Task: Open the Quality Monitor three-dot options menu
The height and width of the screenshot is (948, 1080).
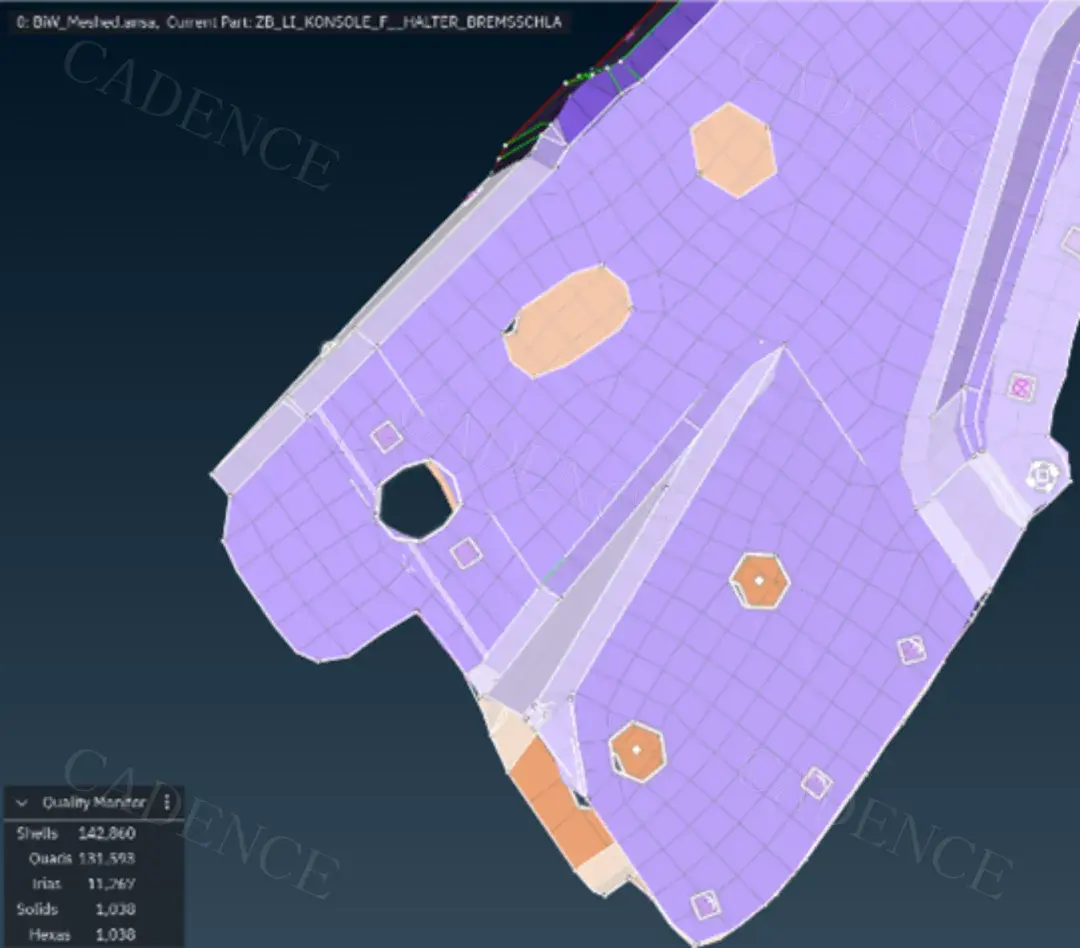Action: click(x=167, y=802)
